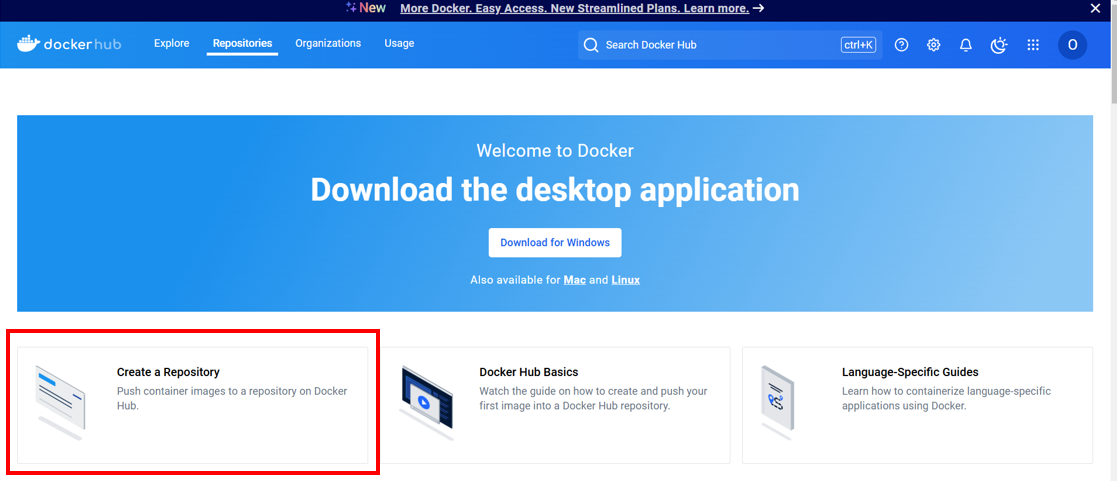Open the apps grid icon
The width and height of the screenshot is (1117, 481).
pyautogui.click(x=1033, y=45)
